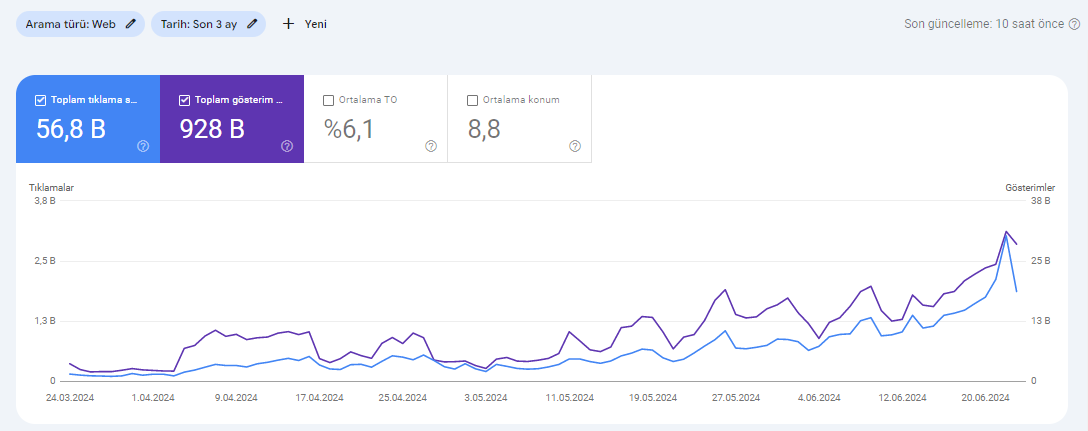This screenshot has height=431, width=1088.
Task: Click the pencil icon on Arama türü chip
Action: tap(131, 24)
